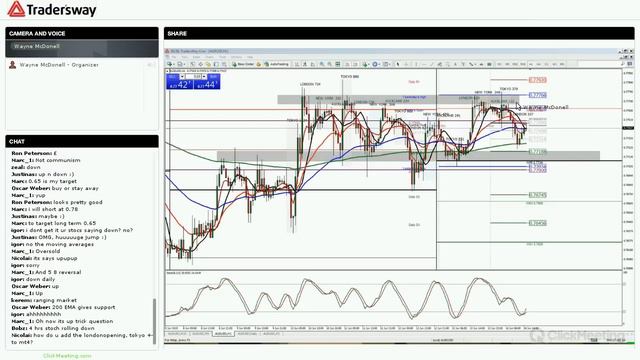Select Wayne McDonell - Organizer attendee

coord(59,65)
